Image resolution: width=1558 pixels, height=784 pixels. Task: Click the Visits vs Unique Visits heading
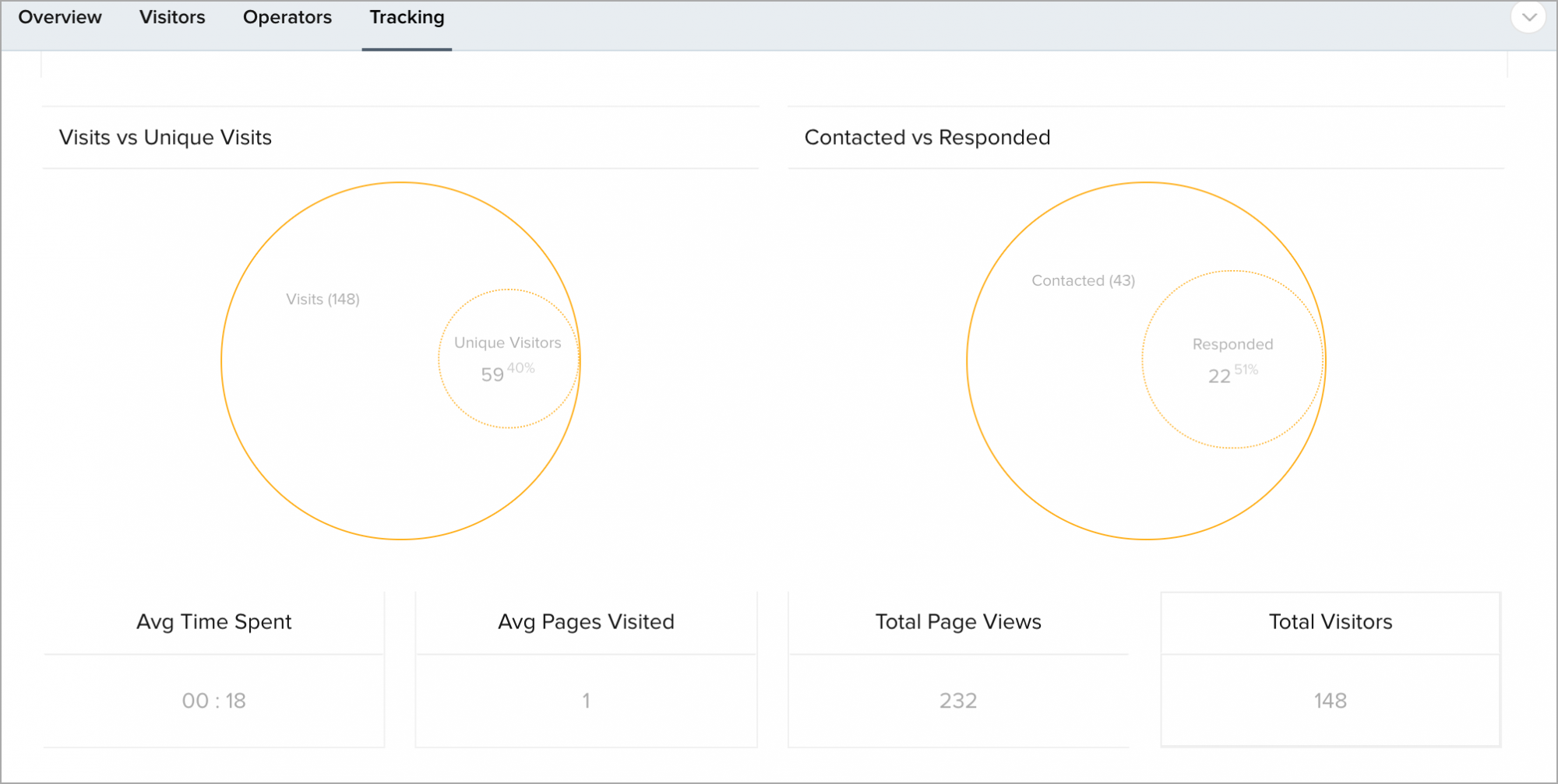click(165, 138)
